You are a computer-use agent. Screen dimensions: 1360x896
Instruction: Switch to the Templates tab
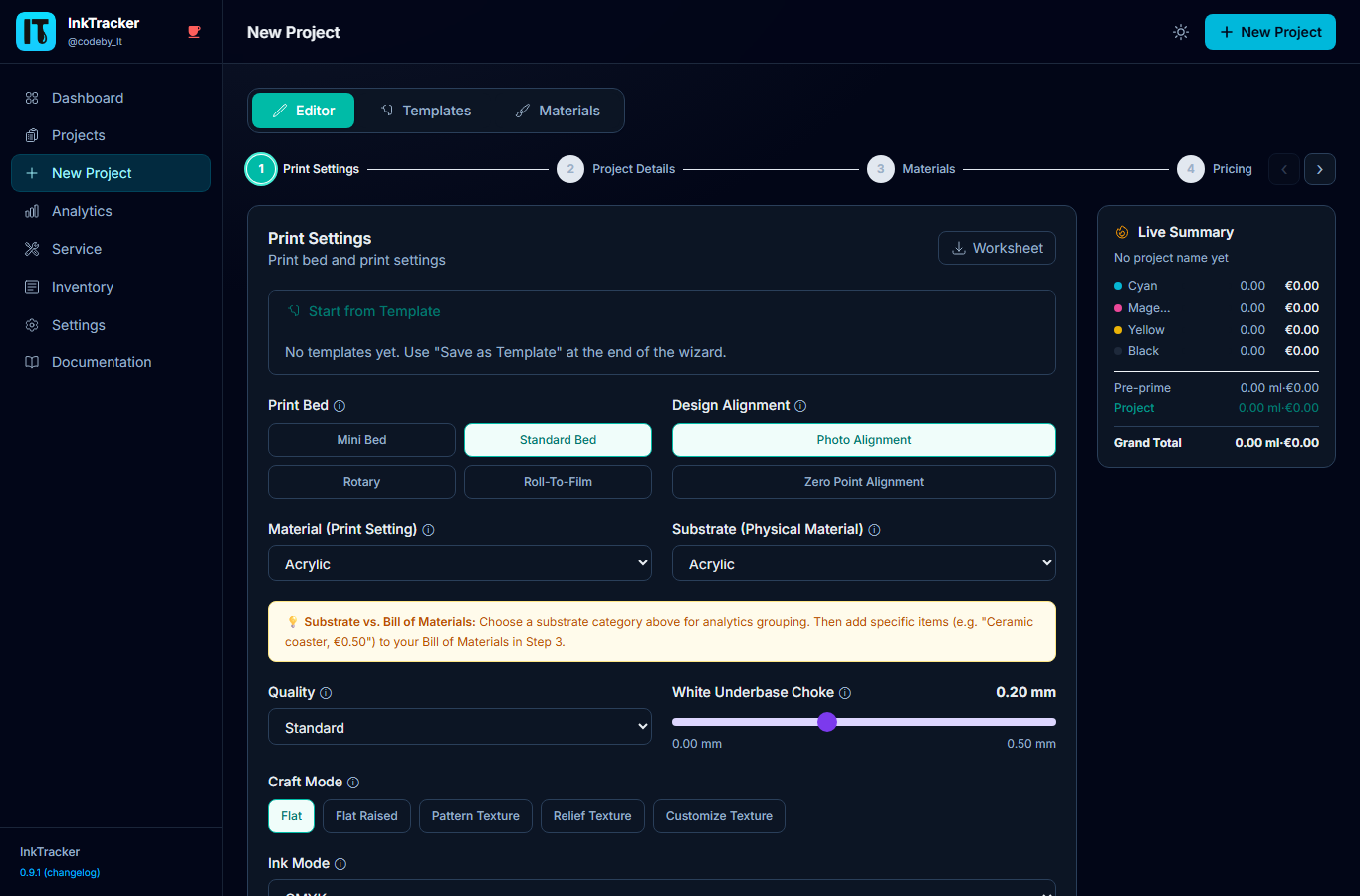point(426,111)
